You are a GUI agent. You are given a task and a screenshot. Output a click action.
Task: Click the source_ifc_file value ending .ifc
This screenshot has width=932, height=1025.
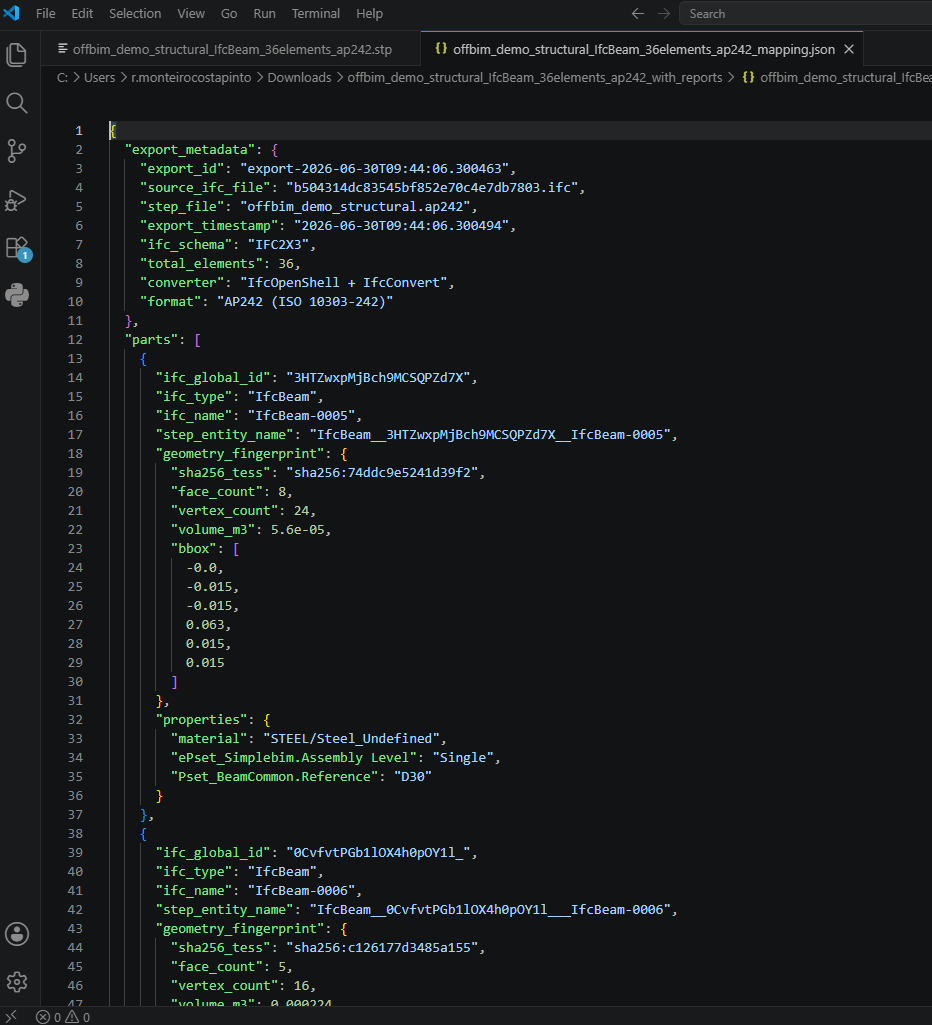click(432, 188)
